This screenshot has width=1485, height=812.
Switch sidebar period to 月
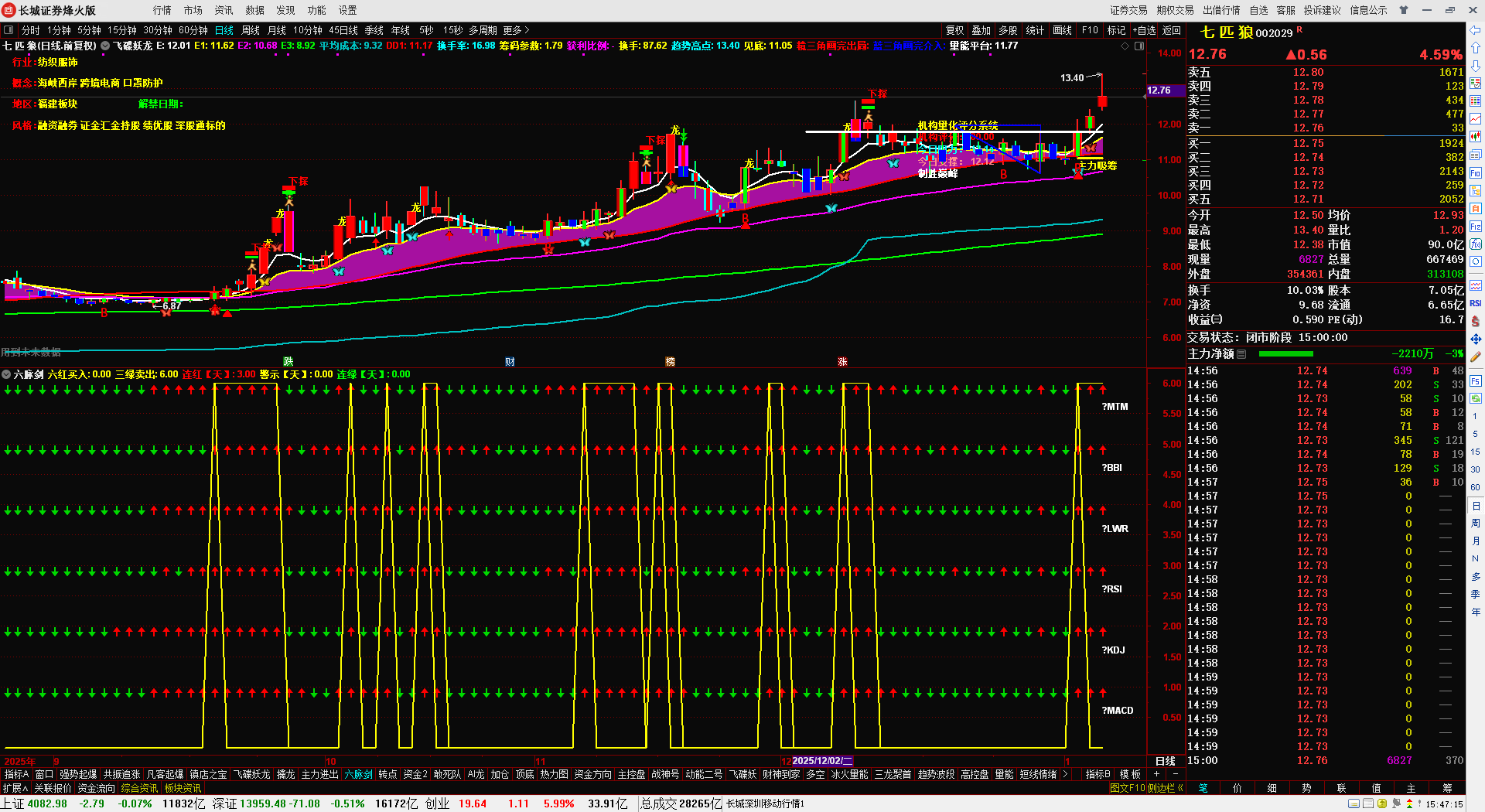1476,541
